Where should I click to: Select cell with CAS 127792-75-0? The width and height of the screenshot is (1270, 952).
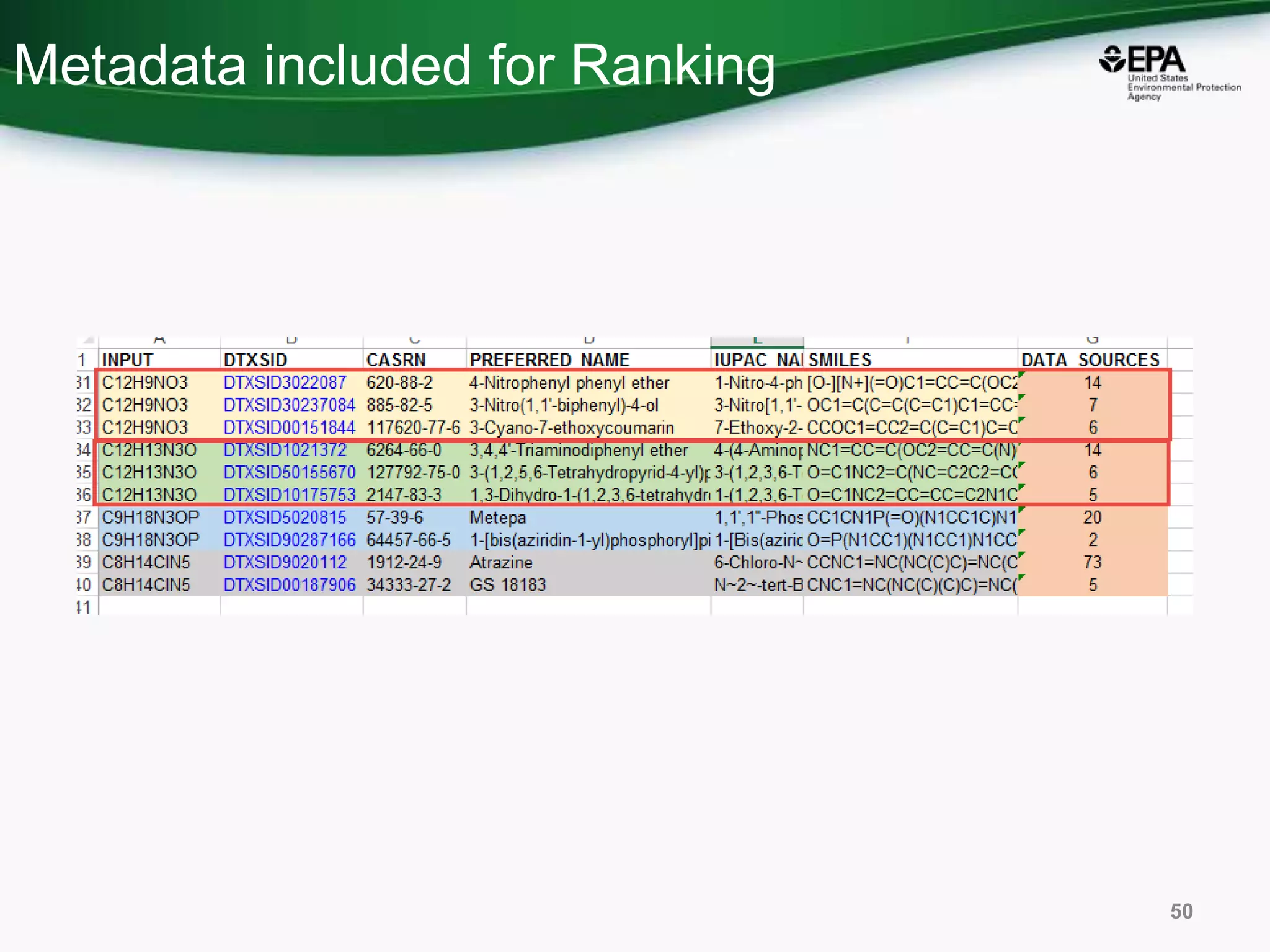(x=414, y=472)
